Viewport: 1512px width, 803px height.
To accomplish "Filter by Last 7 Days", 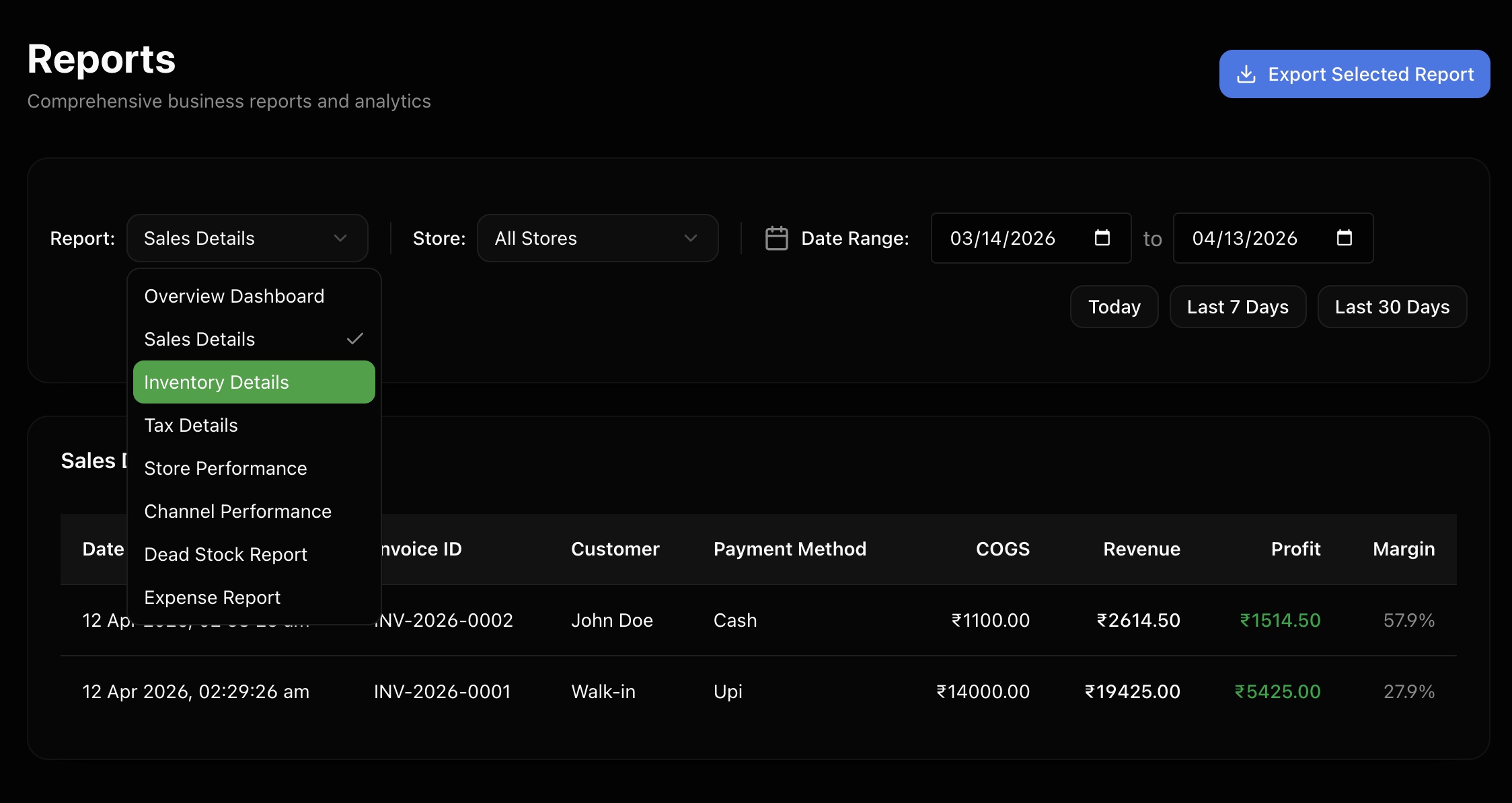I will tap(1238, 307).
